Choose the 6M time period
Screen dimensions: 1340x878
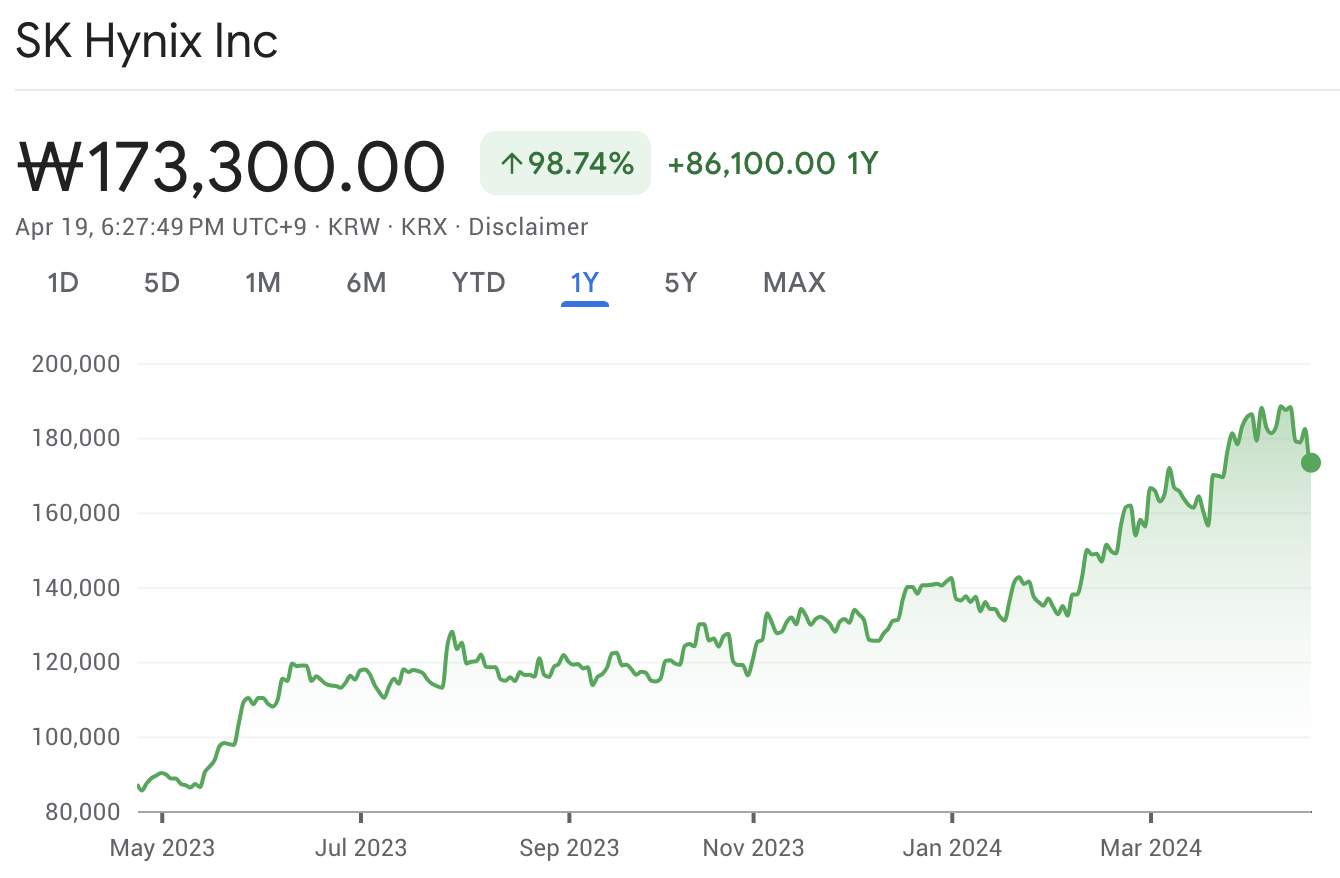(x=366, y=283)
